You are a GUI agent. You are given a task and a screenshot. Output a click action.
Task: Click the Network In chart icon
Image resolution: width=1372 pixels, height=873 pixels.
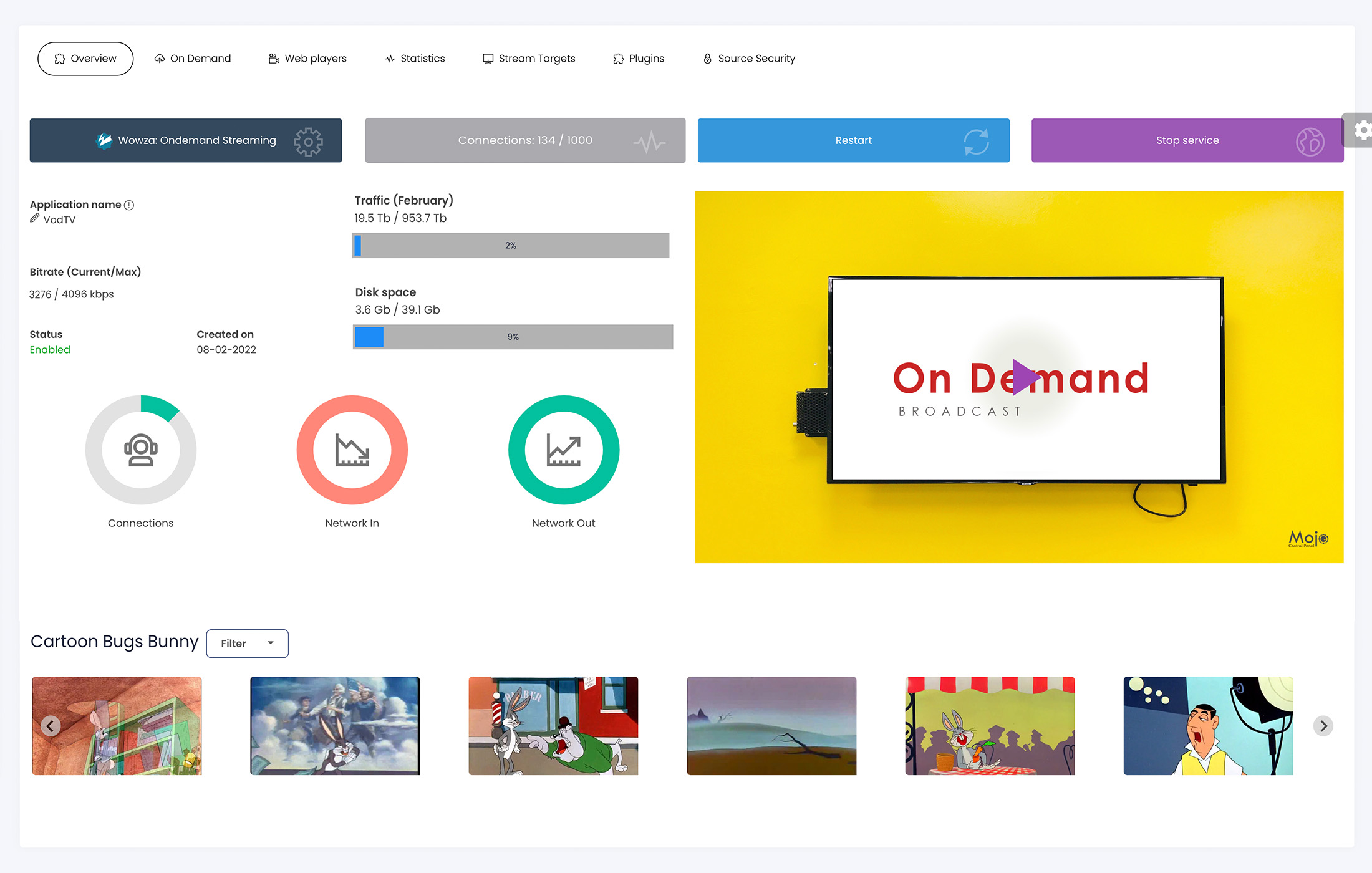pos(352,450)
